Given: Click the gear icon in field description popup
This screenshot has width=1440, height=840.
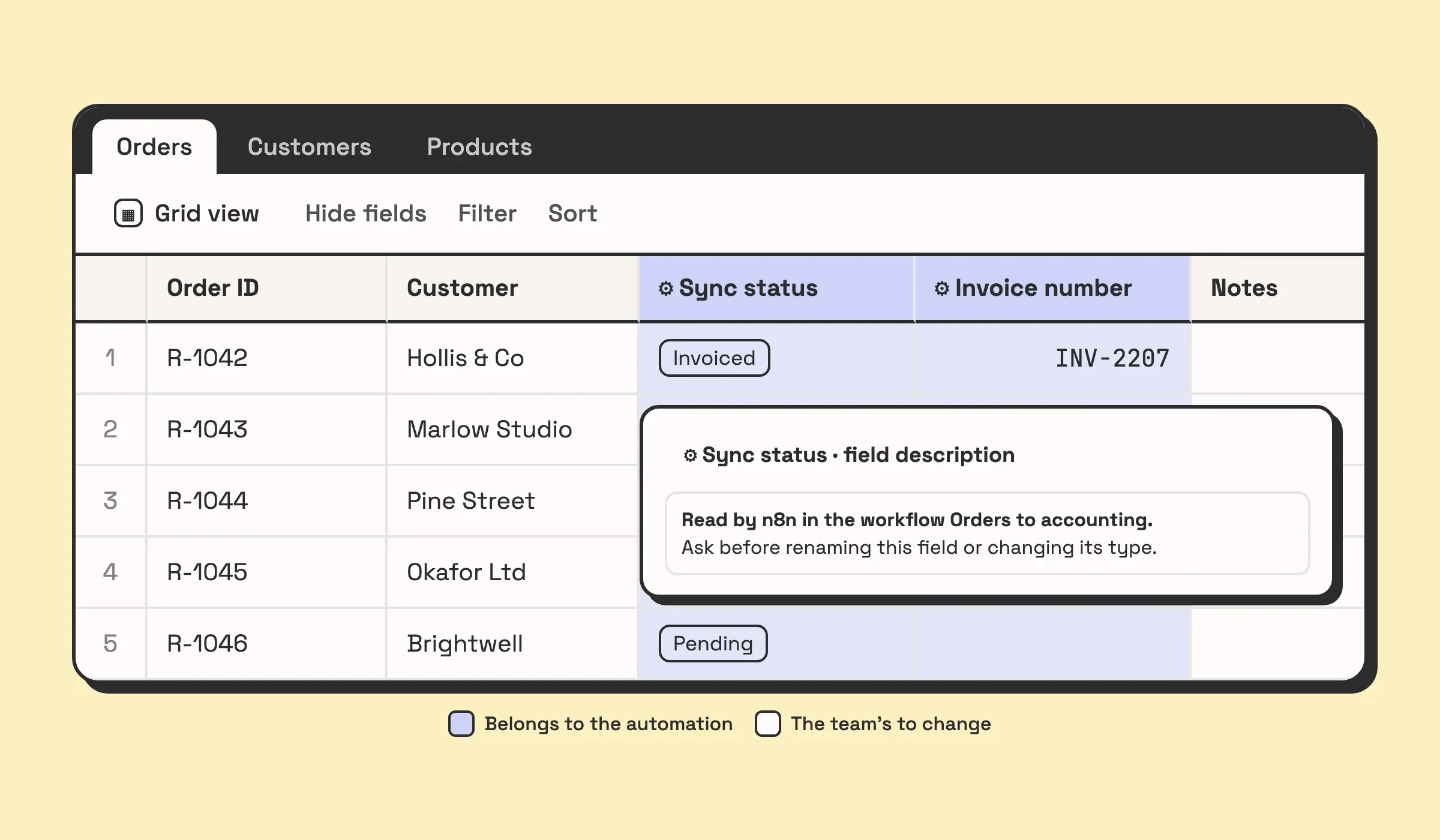Looking at the screenshot, I should [x=691, y=455].
